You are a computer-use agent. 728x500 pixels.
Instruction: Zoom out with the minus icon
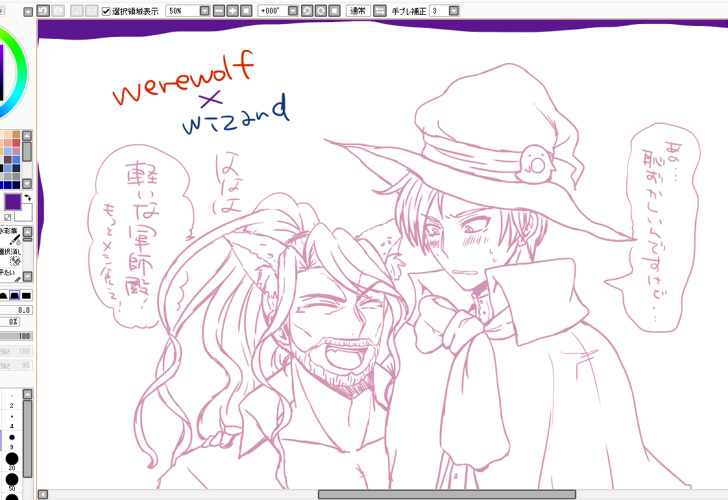click(219, 11)
